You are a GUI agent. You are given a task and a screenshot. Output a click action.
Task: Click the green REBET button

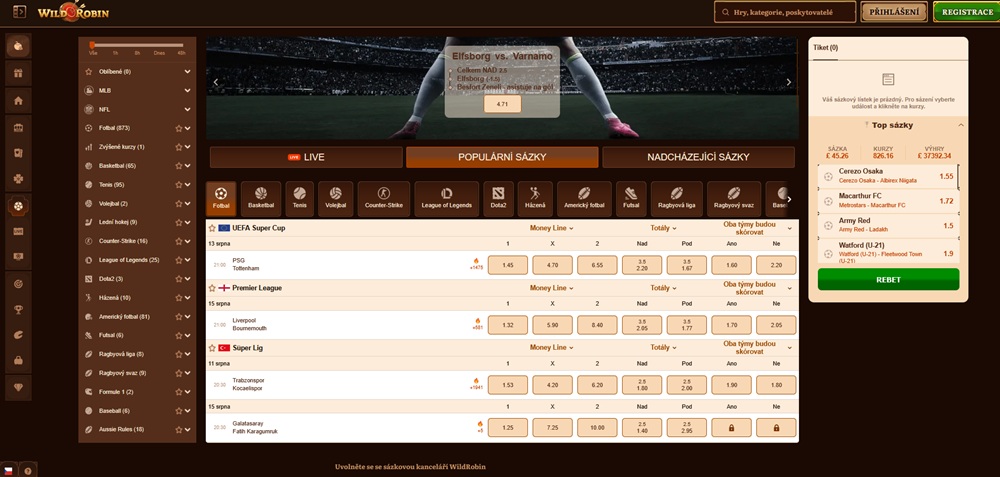click(888, 279)
